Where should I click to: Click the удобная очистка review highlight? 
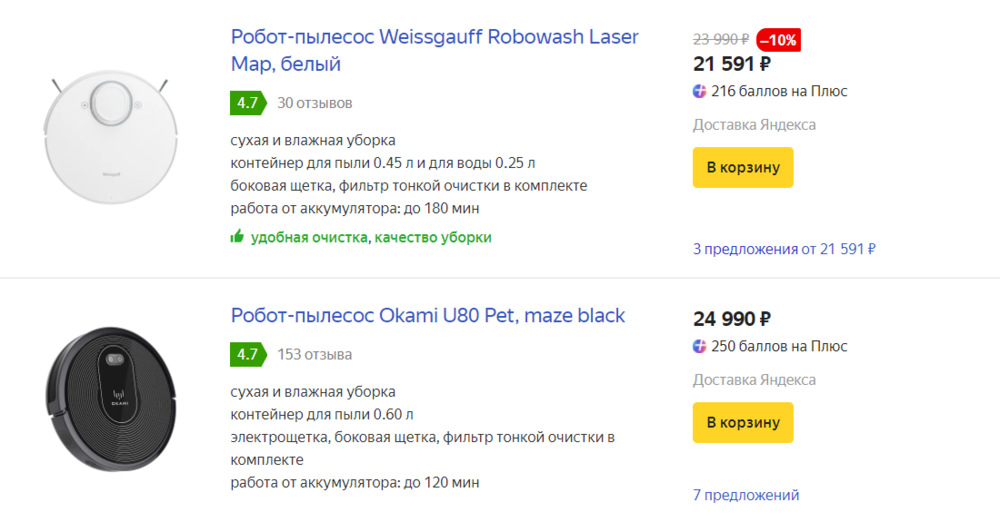point(309,237)
